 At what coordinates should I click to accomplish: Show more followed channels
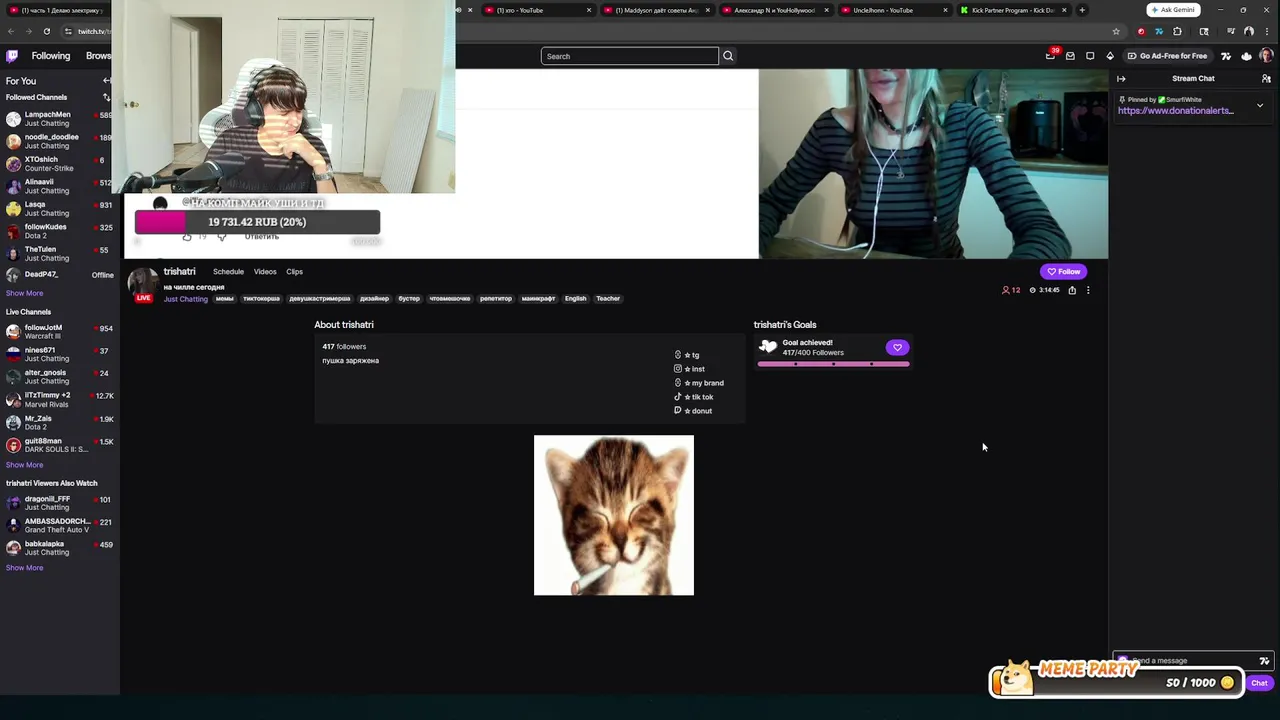tap(24, 293)
